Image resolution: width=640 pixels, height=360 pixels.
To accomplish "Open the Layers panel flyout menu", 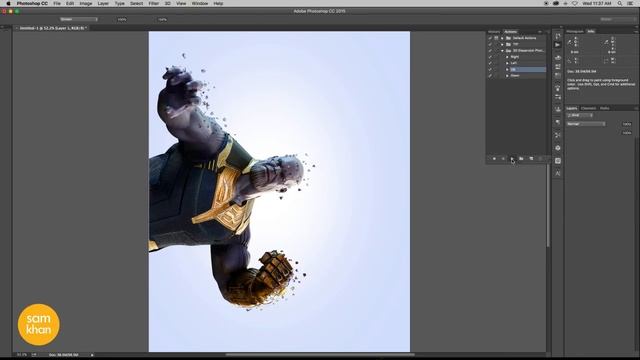I will [x=636, y=108].
